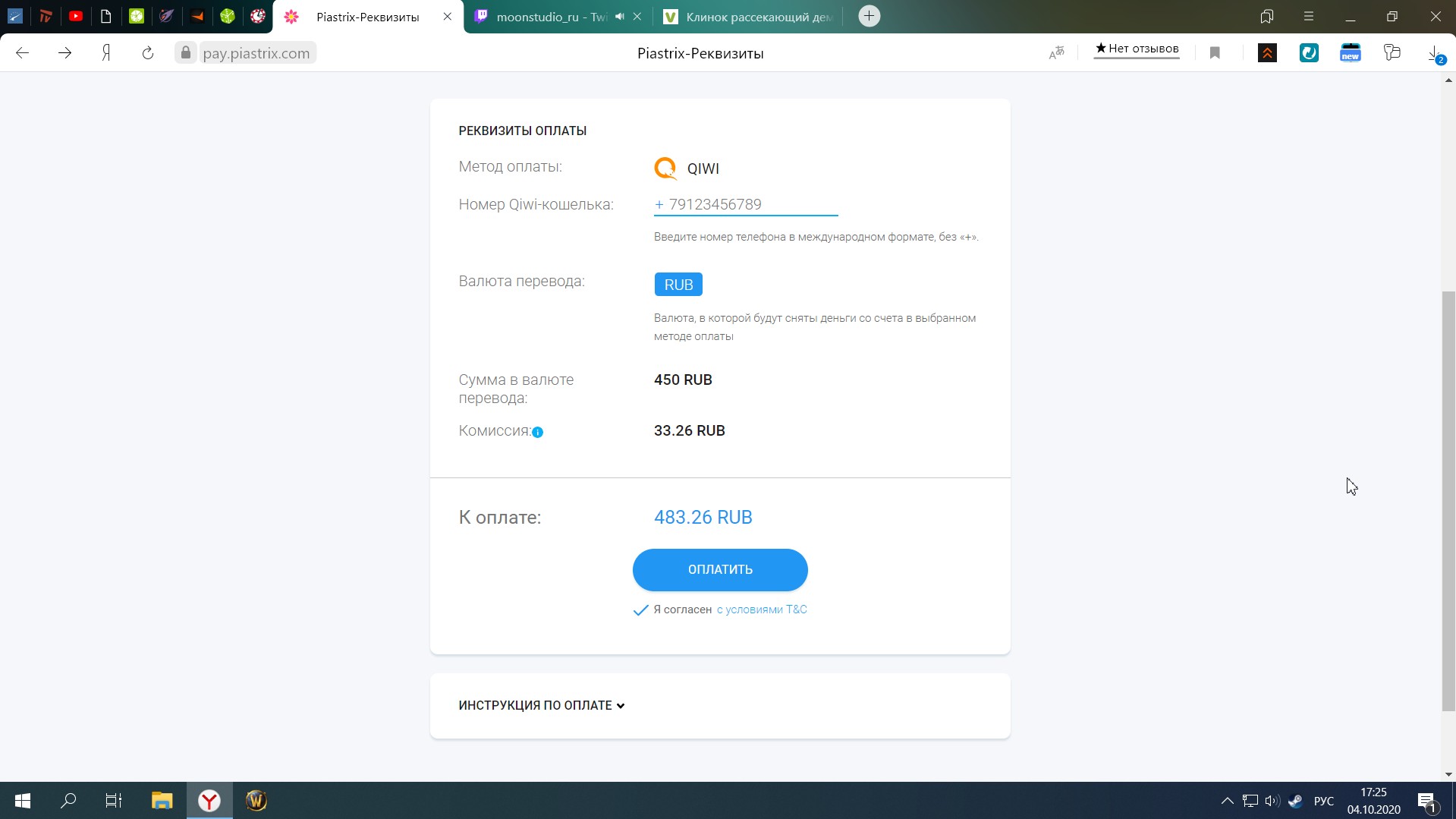The width and height of the screenshot is (1456, 819).
Task: Open the pinned red TV logo tab
Action: 46,16
